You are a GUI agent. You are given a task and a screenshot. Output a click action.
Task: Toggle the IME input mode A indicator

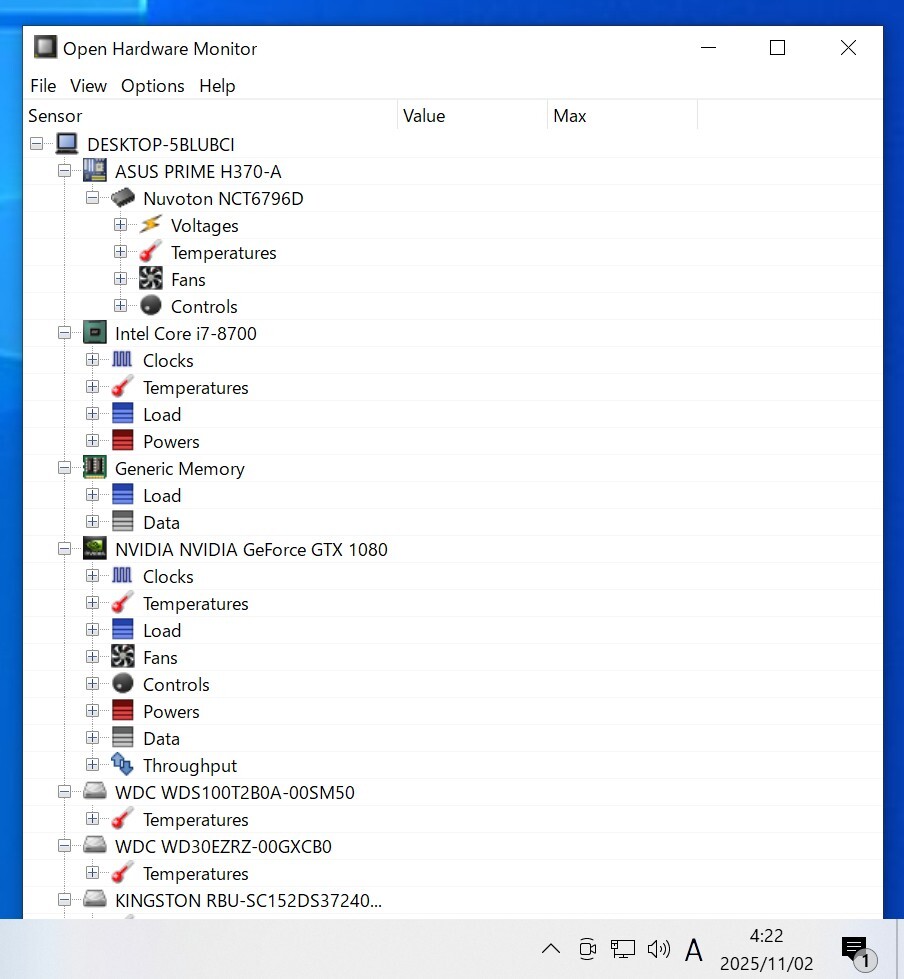(x=694, y=950)
